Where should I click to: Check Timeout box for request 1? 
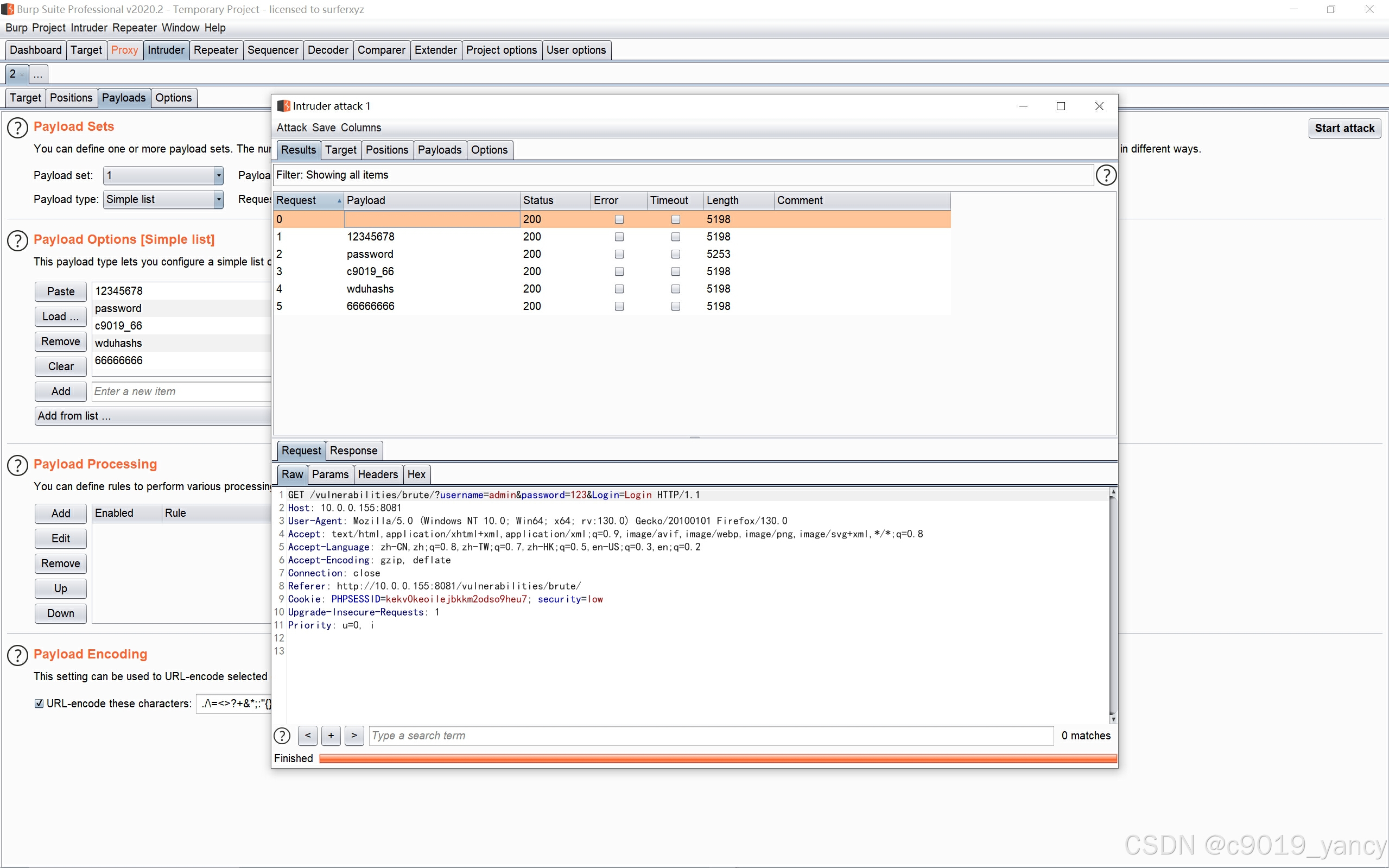click(x=676, y=237)
